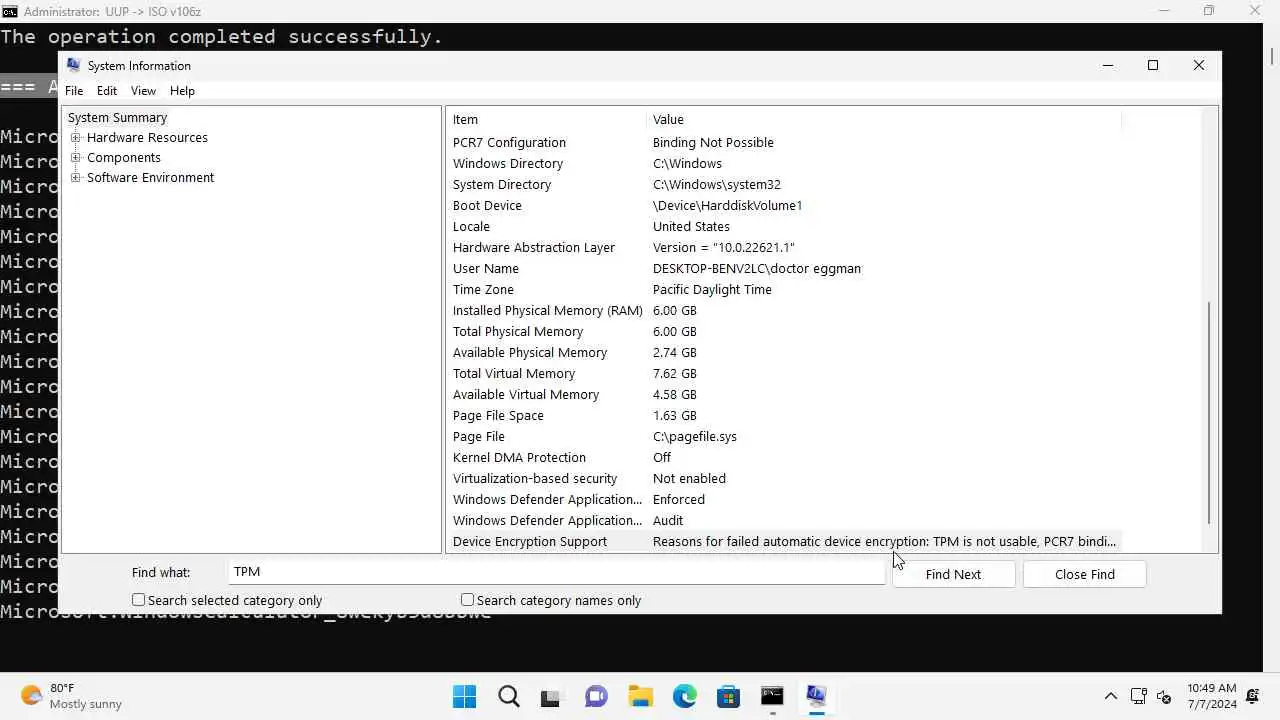
Task: Click the Command Prompt title bar icon
Action: click(x=9, y=11)
